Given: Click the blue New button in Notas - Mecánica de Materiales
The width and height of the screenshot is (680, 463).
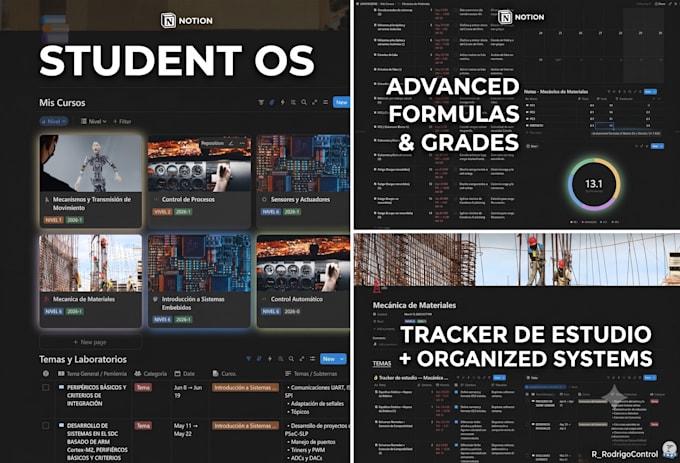Looking at the screenshot, I should click(650, 91).
